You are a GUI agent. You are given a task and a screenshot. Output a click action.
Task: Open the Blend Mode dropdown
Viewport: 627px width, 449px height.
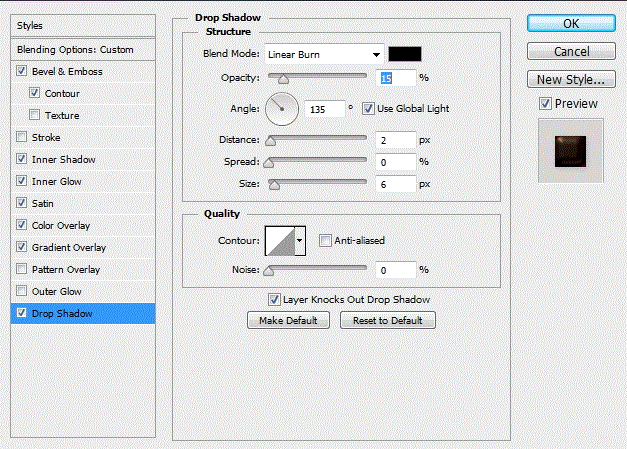tap(323, 54)
